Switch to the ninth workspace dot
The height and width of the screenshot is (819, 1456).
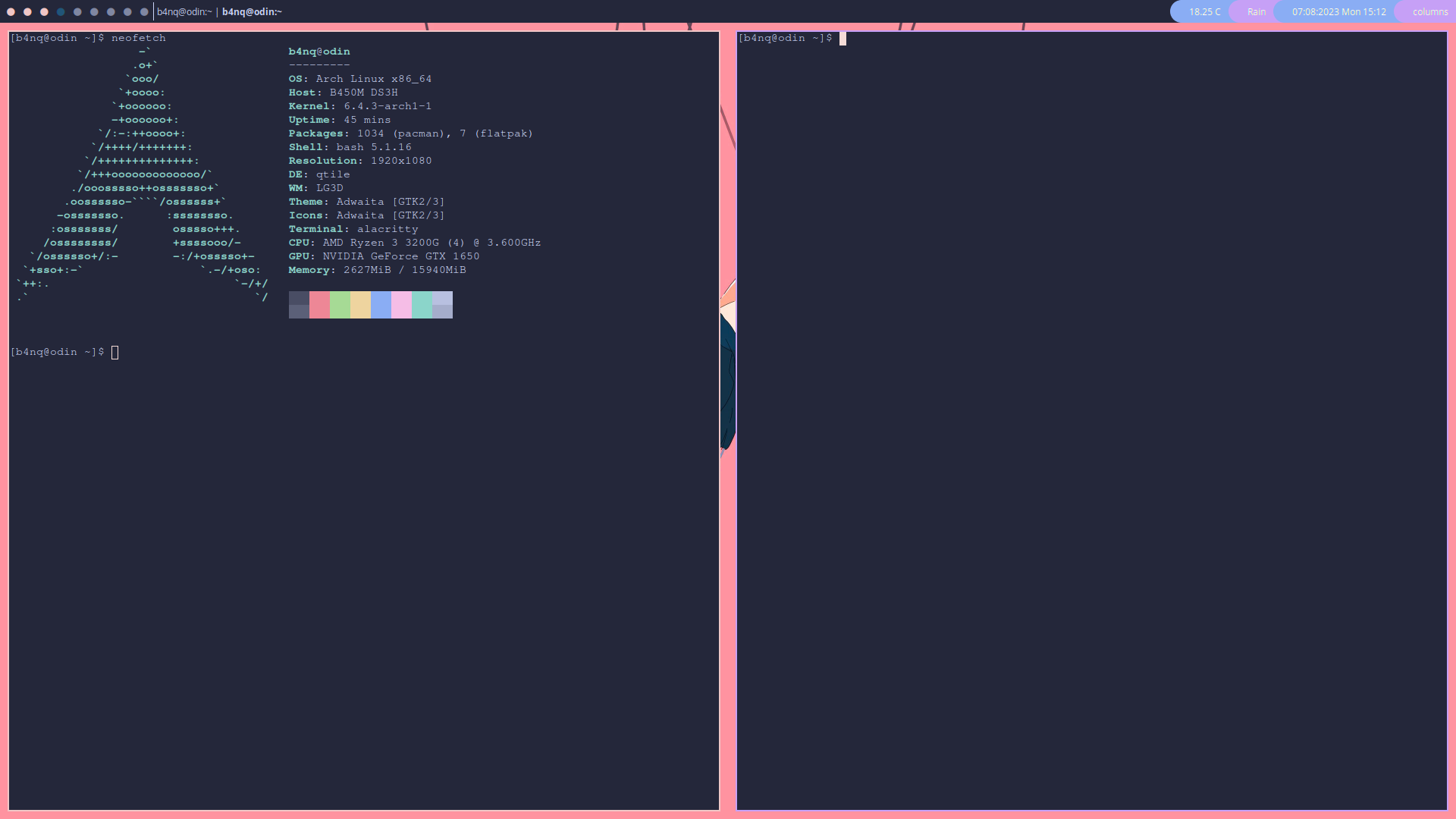(x=144, y=12)
